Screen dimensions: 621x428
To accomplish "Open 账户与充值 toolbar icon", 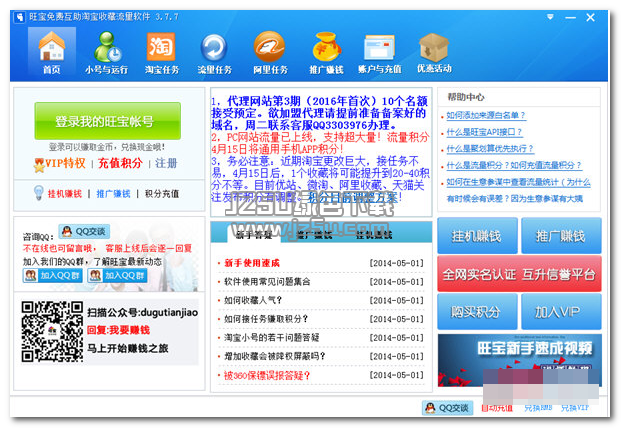I will [379, 52].
